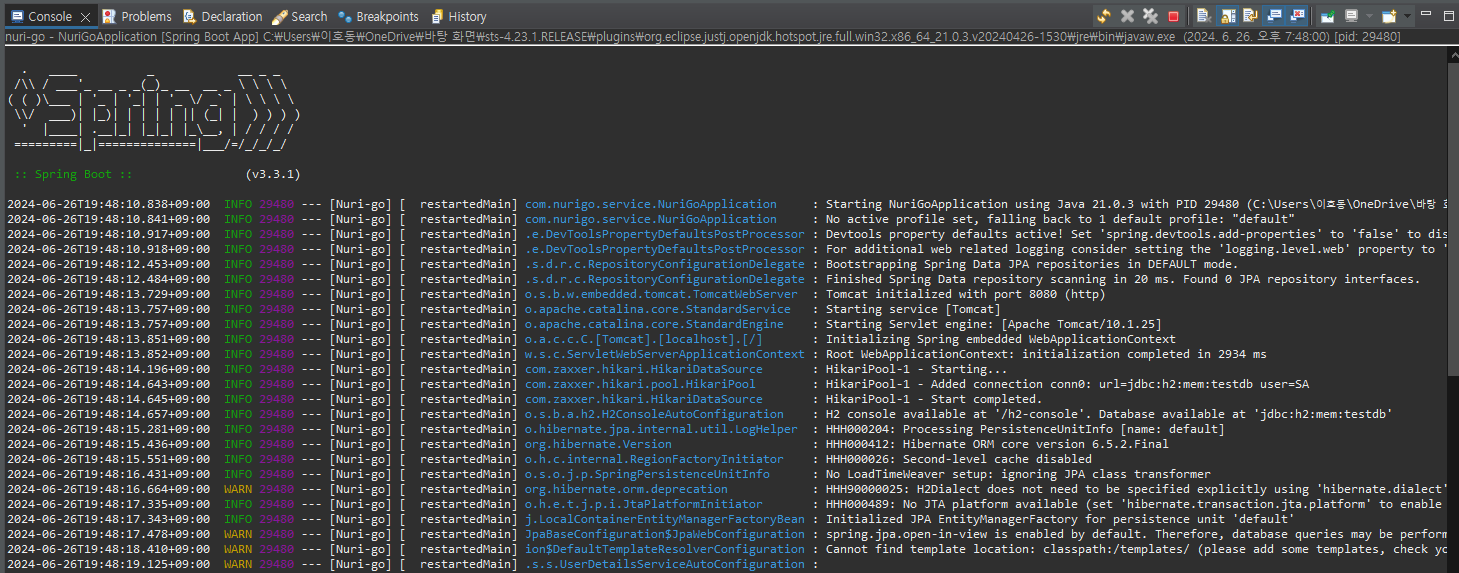Click 'No active profile set' log message
The width and height of the screenshot is (1459, 573).
[x=1060, y=219]
